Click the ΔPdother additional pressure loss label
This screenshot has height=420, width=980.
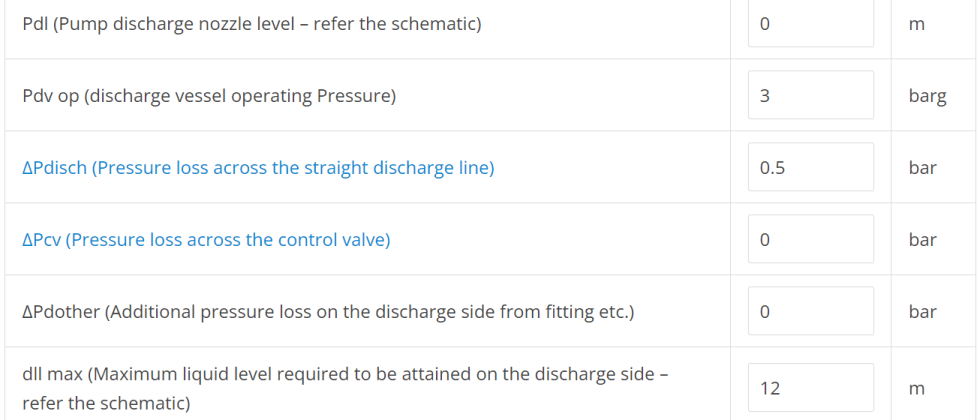click(x=328, y=312)
